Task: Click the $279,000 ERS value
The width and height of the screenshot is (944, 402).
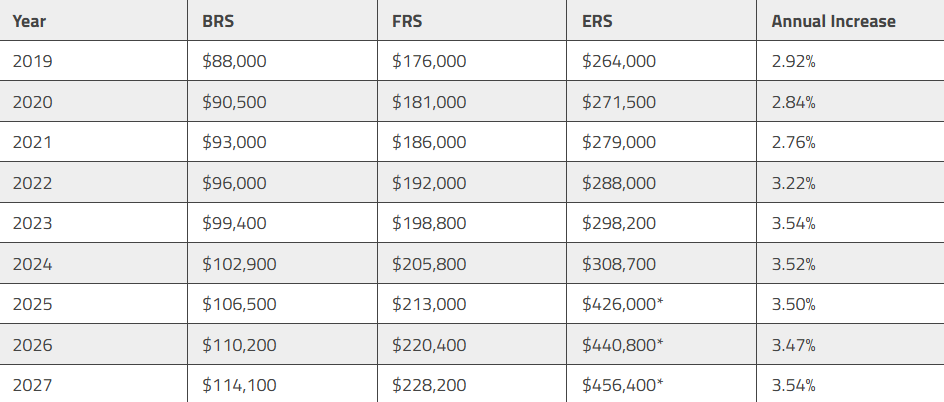Action: [619, 142]
